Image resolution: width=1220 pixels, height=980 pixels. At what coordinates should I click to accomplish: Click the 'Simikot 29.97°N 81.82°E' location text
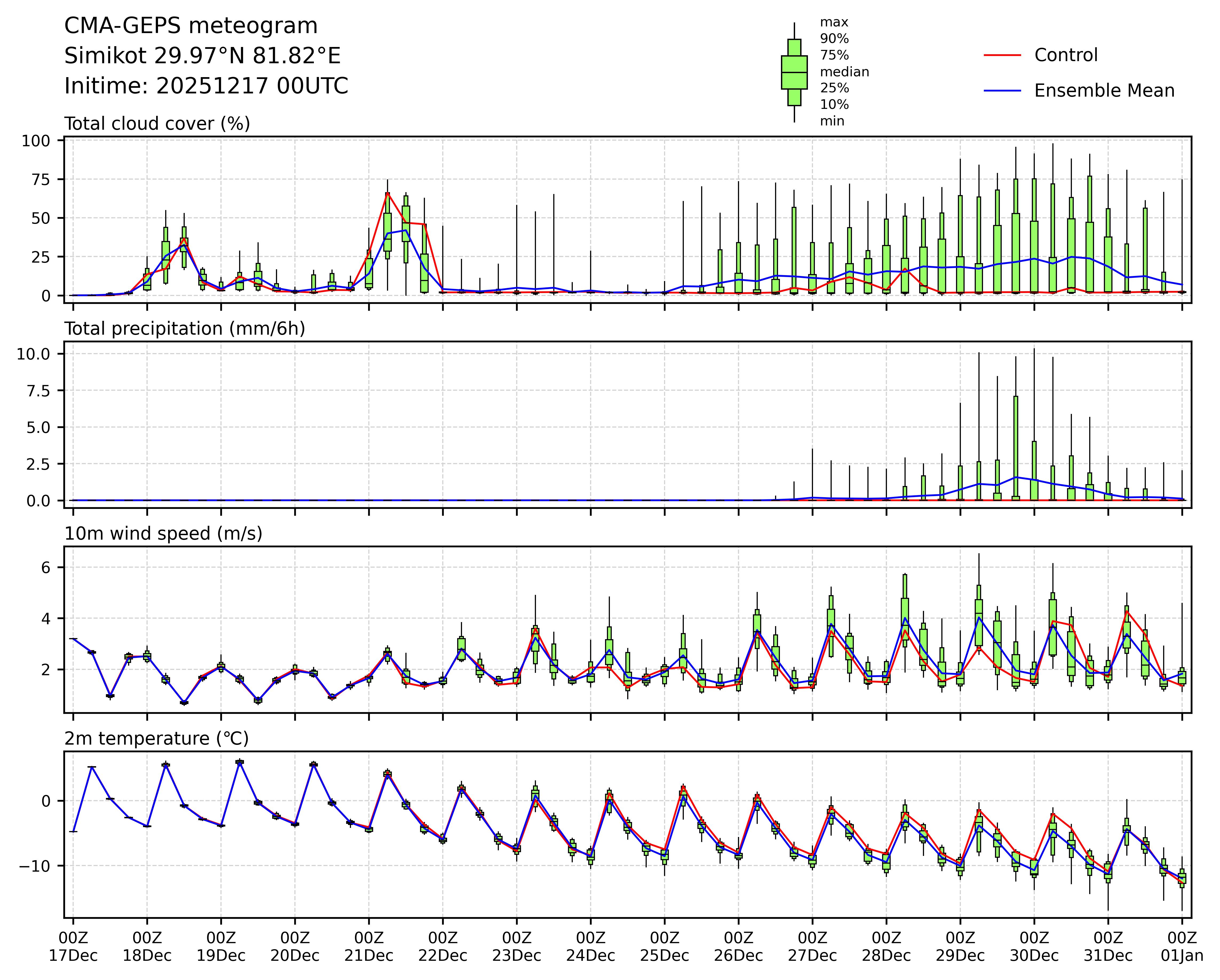[x=202, y=56]
